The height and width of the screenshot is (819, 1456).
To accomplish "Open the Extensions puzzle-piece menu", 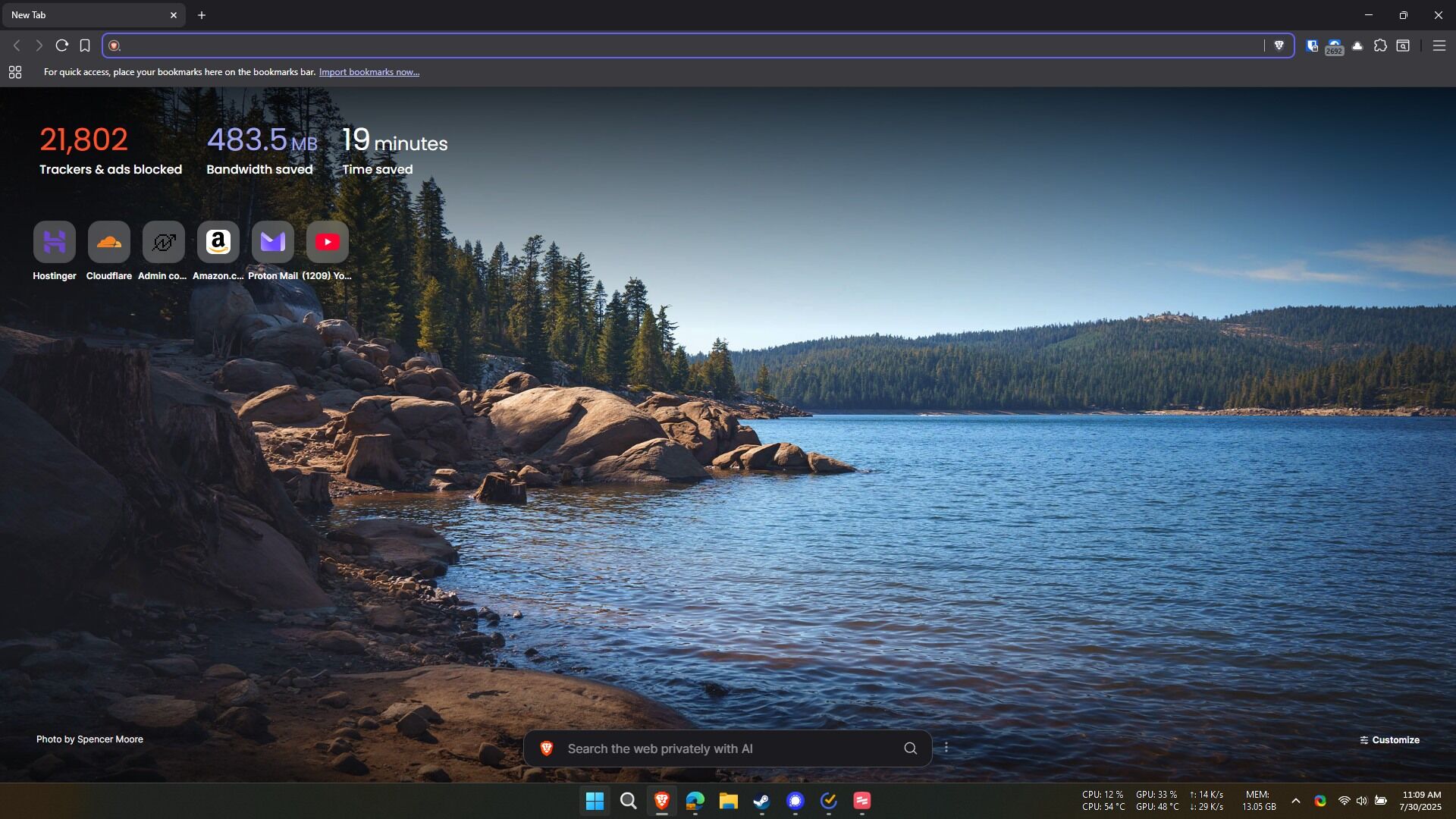I will pyautogui.click(x=1380, y=45).
